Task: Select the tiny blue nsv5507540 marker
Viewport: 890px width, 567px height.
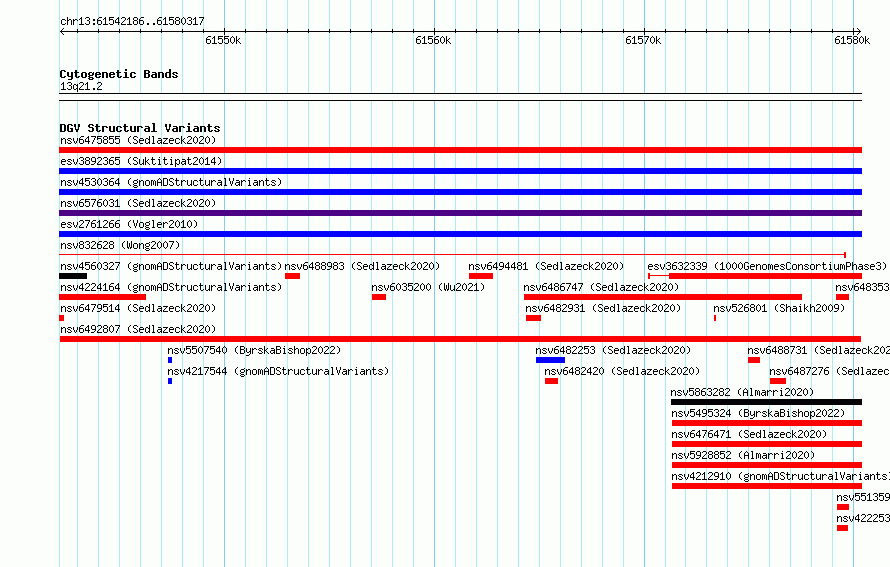Action: (x=170, y=360)
